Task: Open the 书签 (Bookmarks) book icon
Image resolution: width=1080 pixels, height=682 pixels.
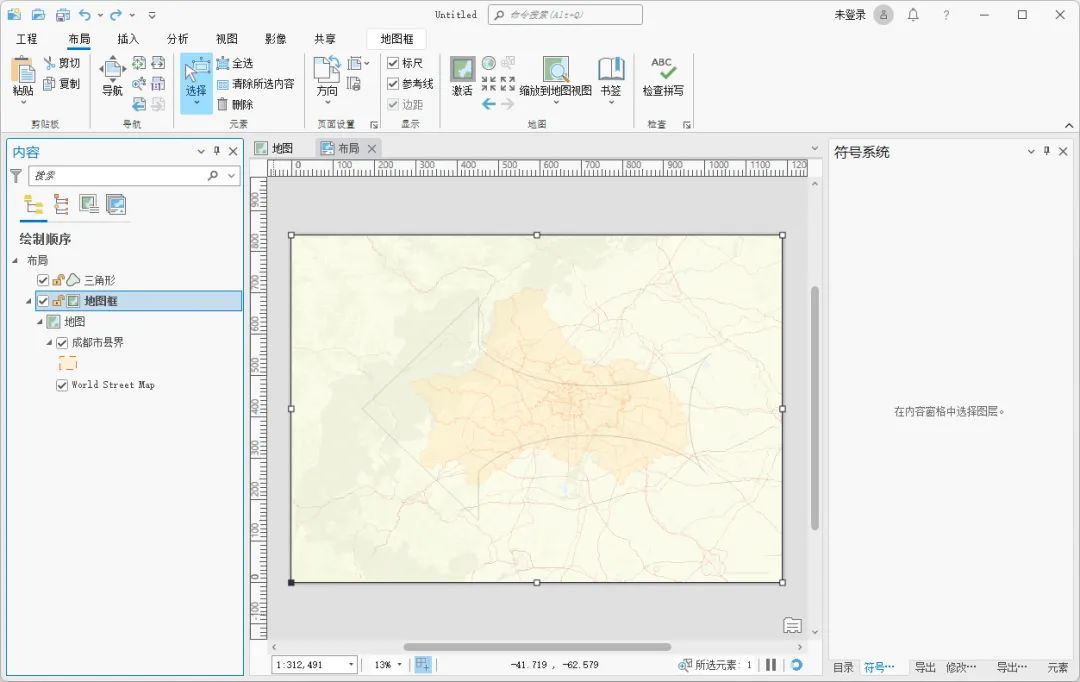Action: pyautogui.click(x=611, y=70)
